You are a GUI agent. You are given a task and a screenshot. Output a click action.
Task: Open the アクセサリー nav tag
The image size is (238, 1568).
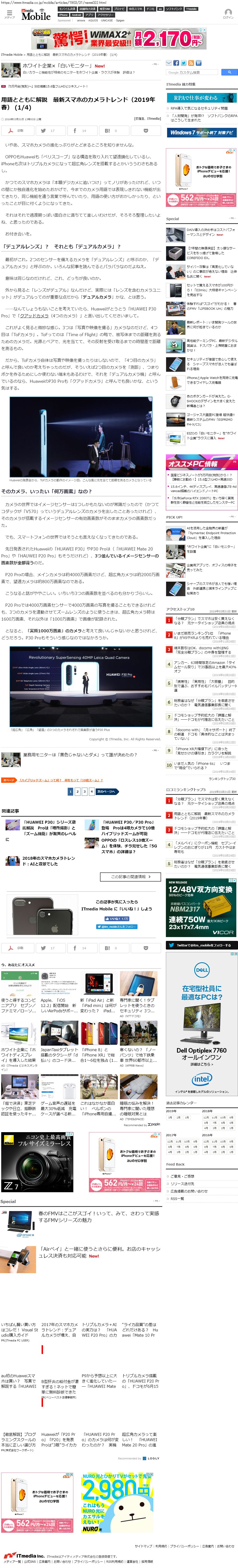[x=105, y=15]
